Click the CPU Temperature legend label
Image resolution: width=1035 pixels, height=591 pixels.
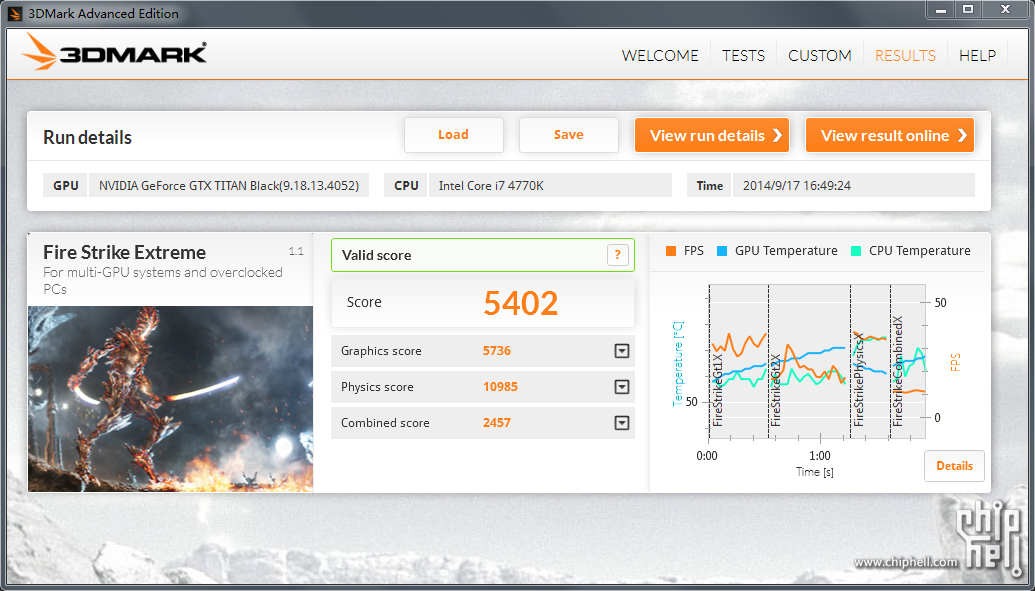point(919,251)
